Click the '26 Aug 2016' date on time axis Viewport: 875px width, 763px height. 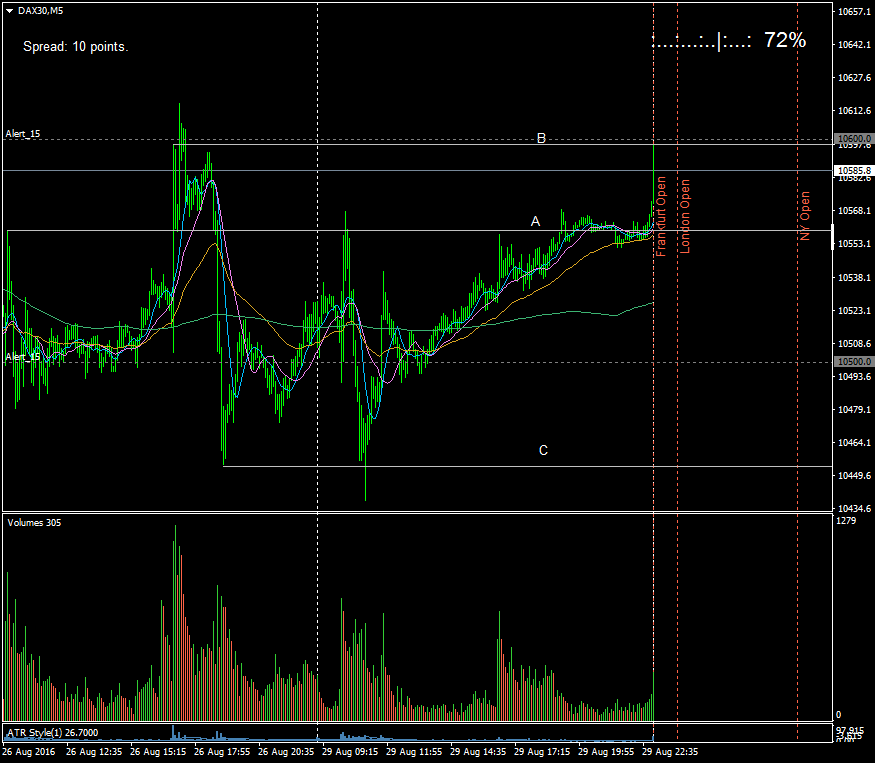coord(27,751)
